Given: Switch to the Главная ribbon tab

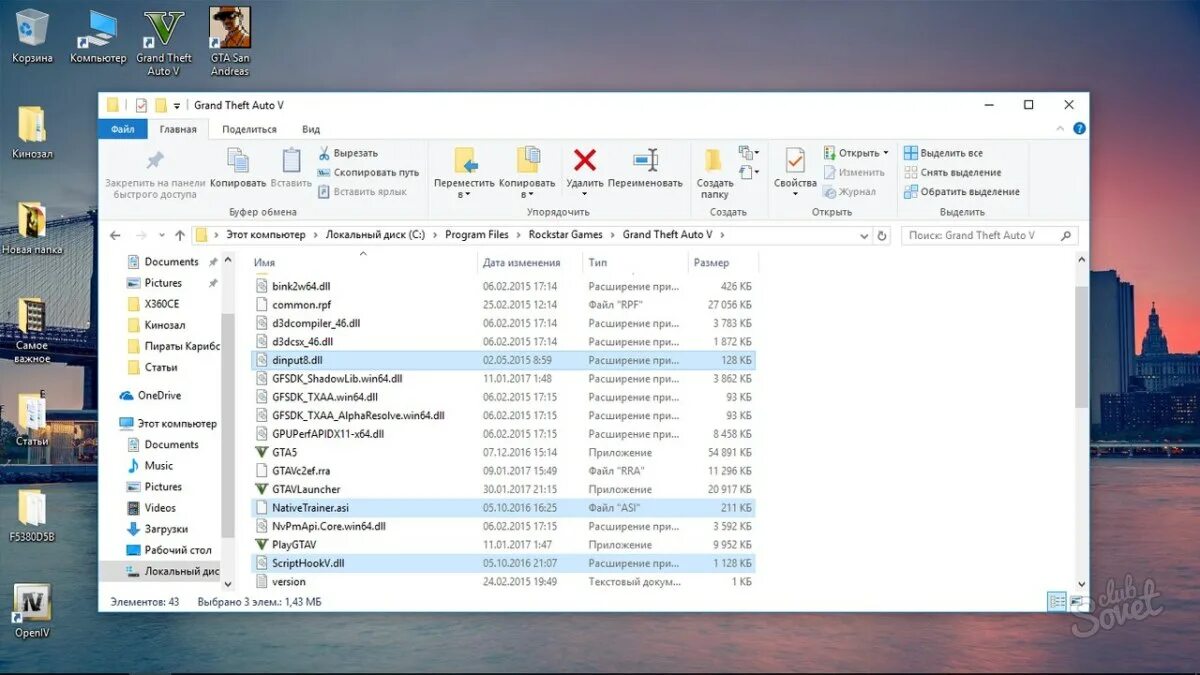Looking at the screenshot, I should tap(178, 129).
